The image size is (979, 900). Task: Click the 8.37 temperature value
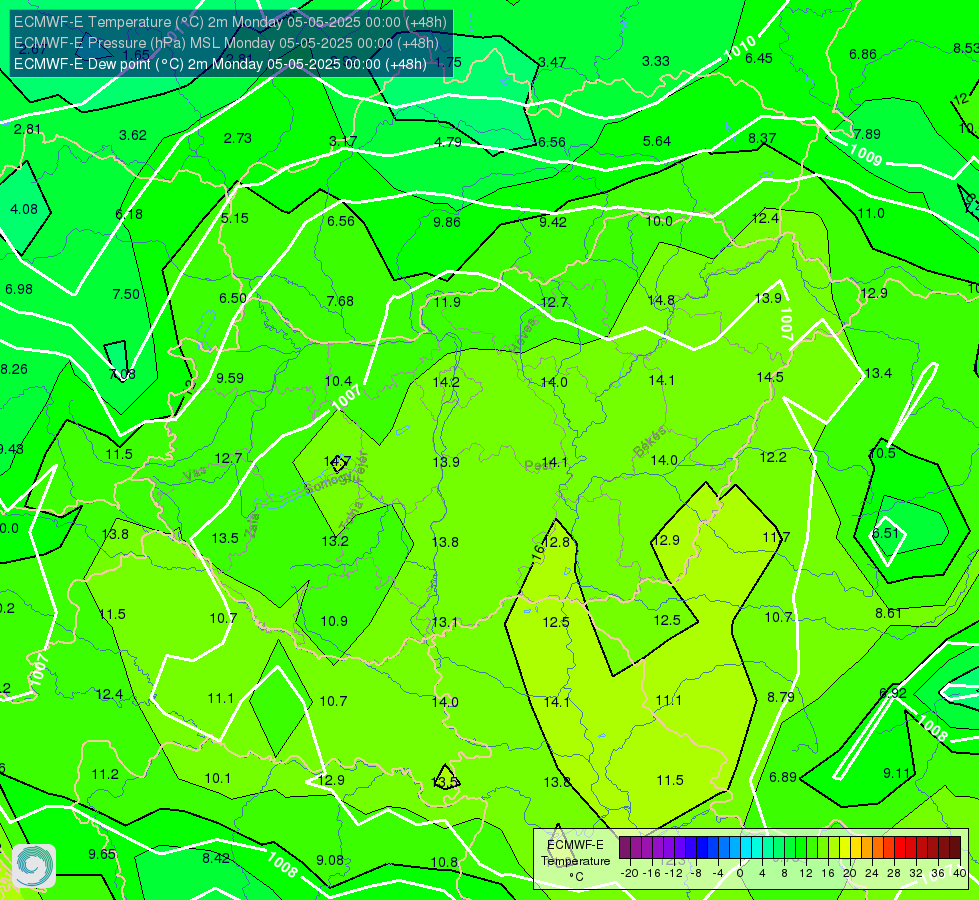pyautogui.click(x=762, y=138)
